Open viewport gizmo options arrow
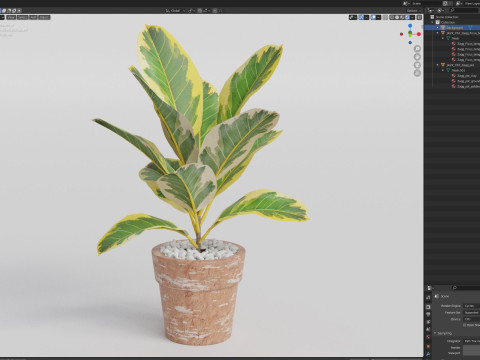Screen dimensions: 480x360 tap(367, 17)
